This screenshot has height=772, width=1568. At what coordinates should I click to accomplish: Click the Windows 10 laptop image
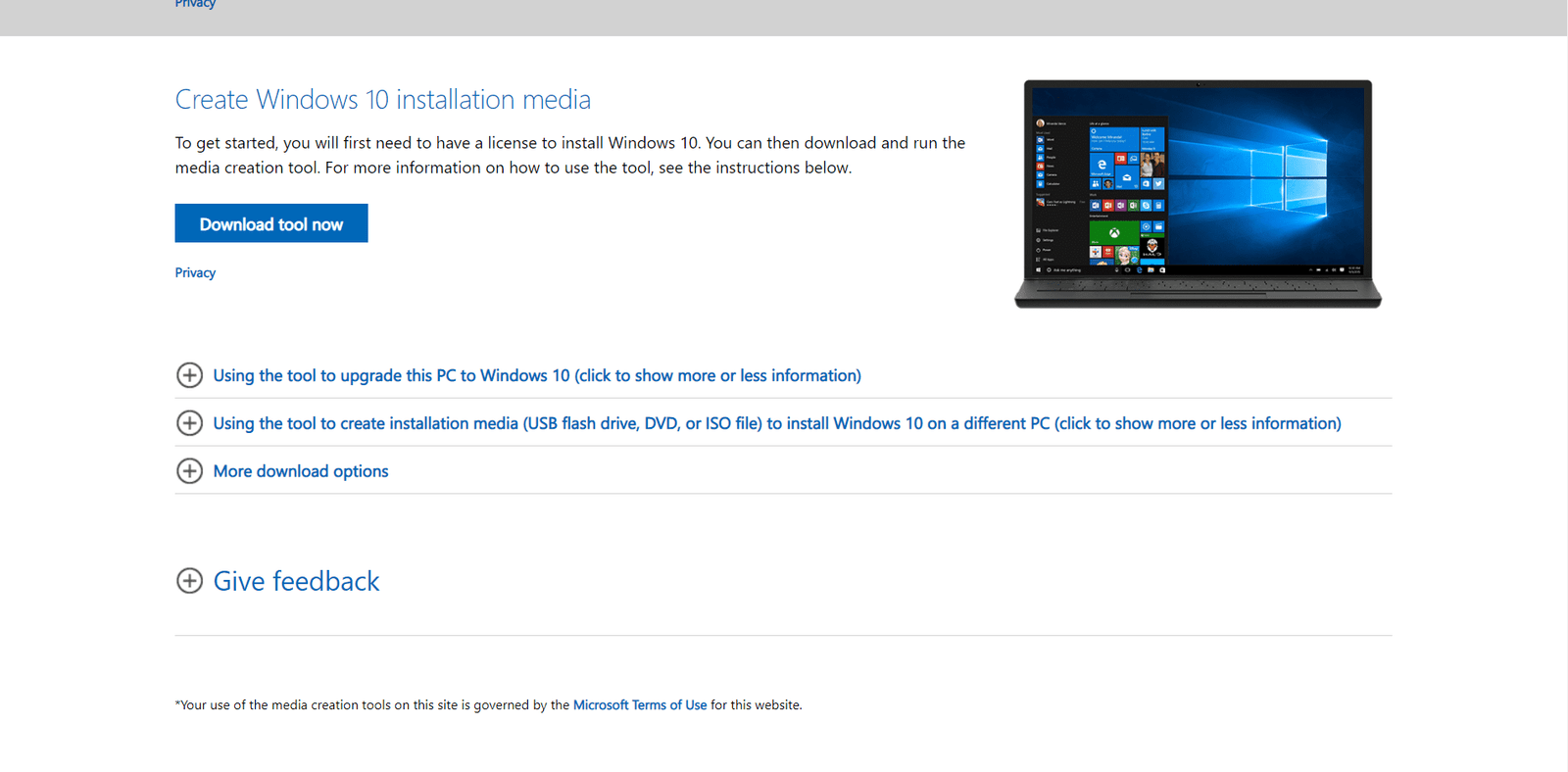click(x=1198, y=194)
